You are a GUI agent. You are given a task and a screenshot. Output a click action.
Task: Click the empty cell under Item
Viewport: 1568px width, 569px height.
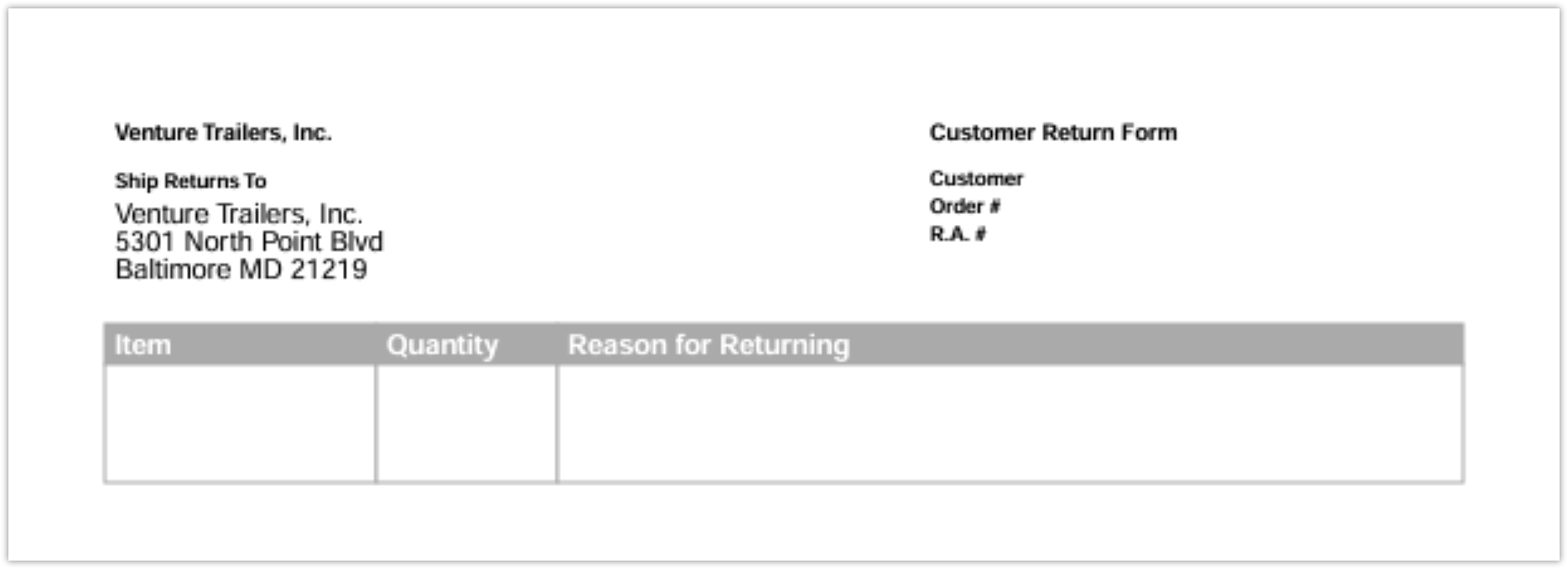coord(240,423)
